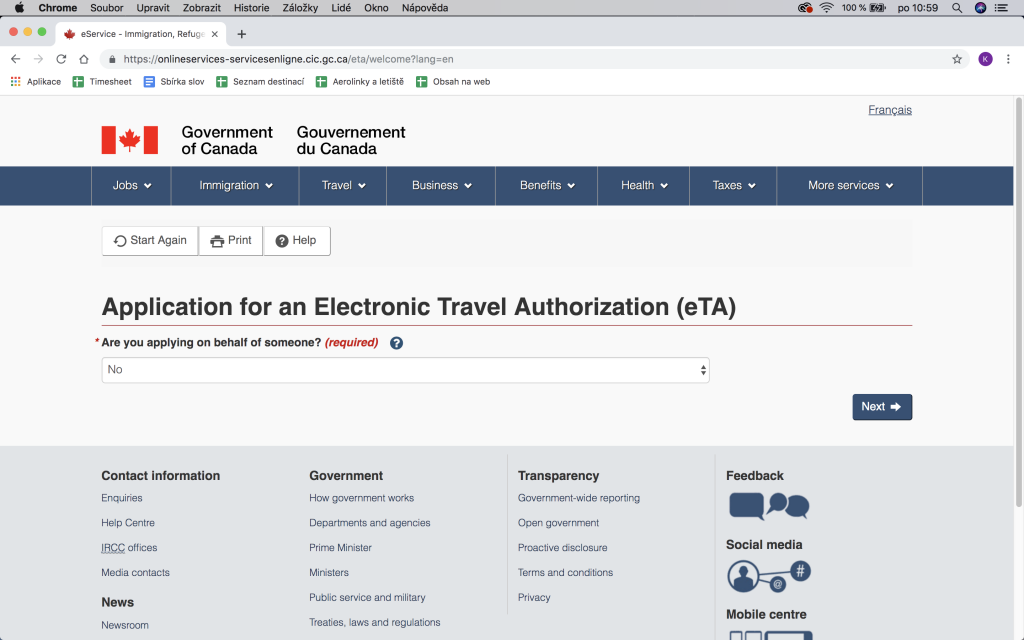Open the Help Centre footer link
The height and width of the screenshot is (640, 1024).
click(x=128, y=523)
